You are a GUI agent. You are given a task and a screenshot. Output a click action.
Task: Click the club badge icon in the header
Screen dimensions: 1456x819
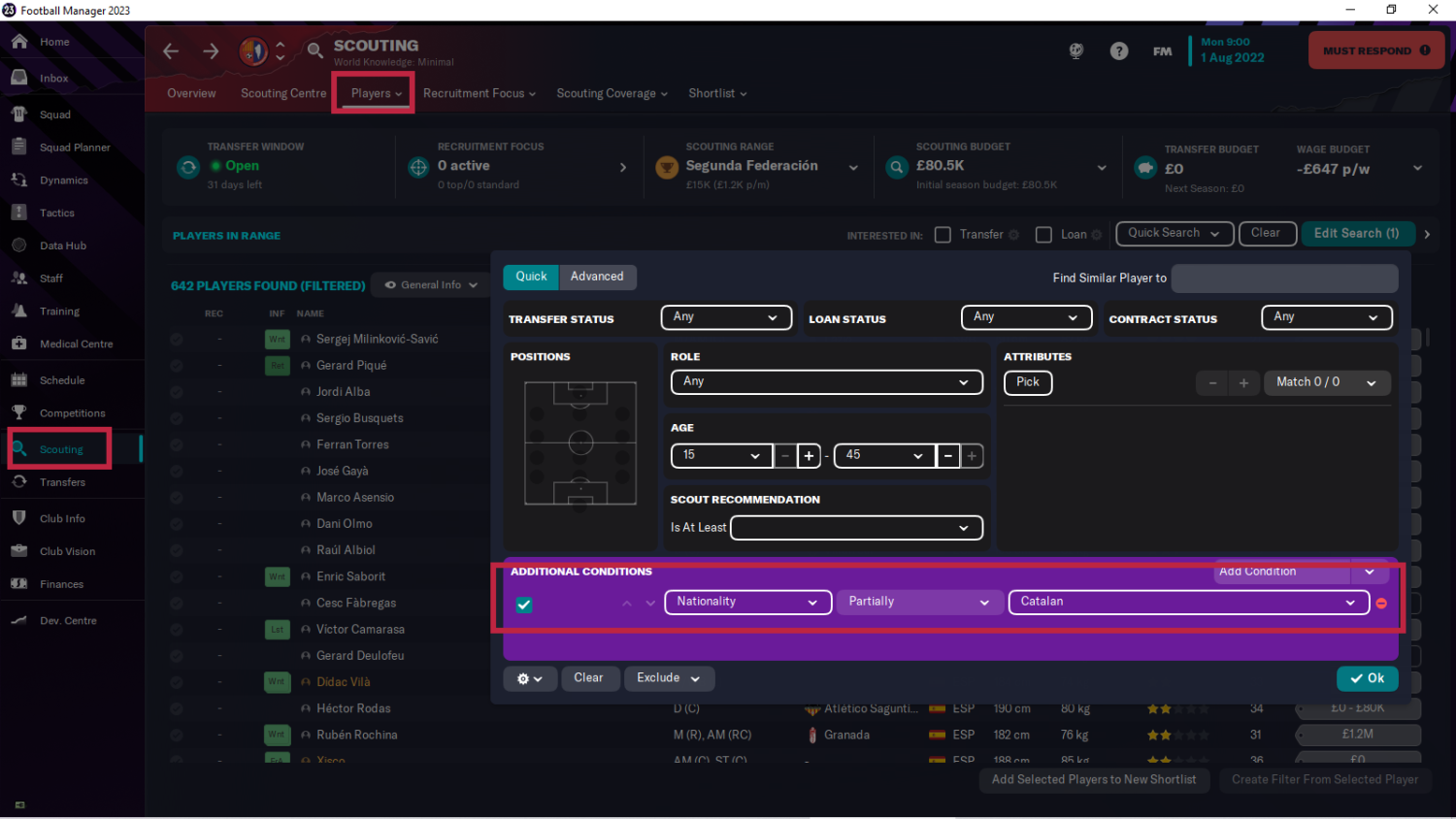pyautogui.click(x=252, y=51)
